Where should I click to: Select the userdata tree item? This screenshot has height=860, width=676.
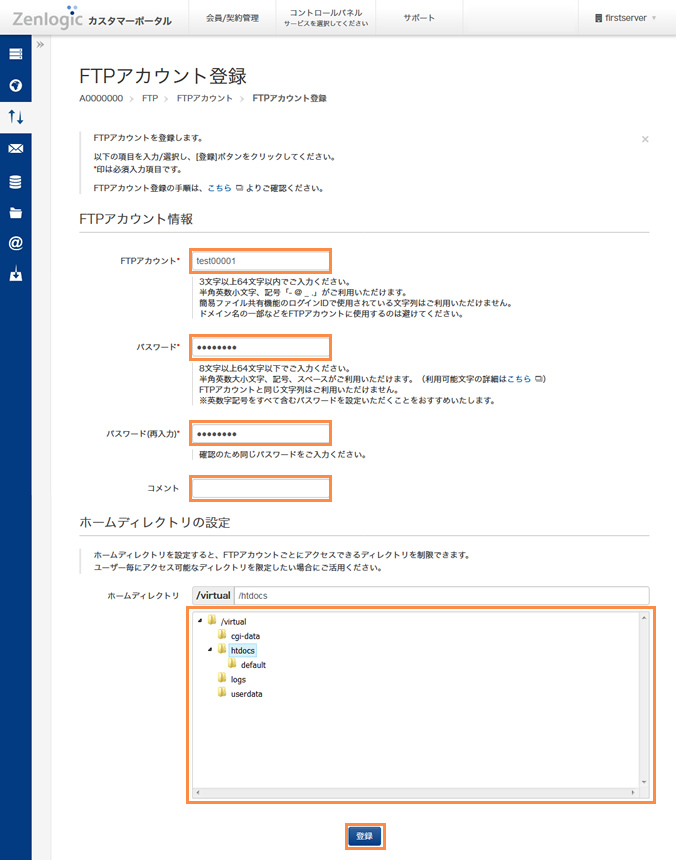tap(246, 694)
